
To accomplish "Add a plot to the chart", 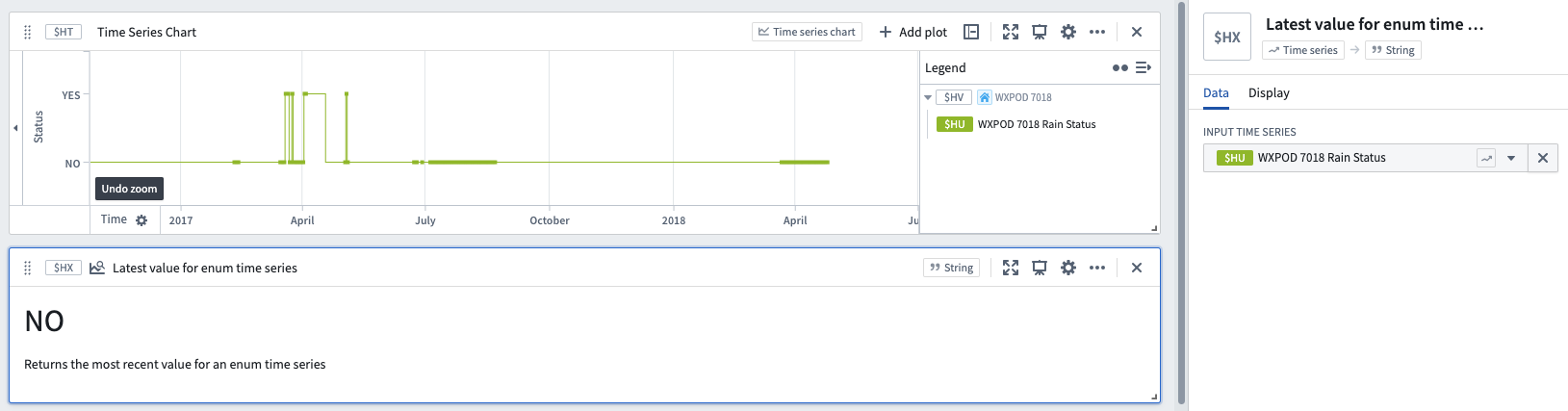I will point(913,32).
